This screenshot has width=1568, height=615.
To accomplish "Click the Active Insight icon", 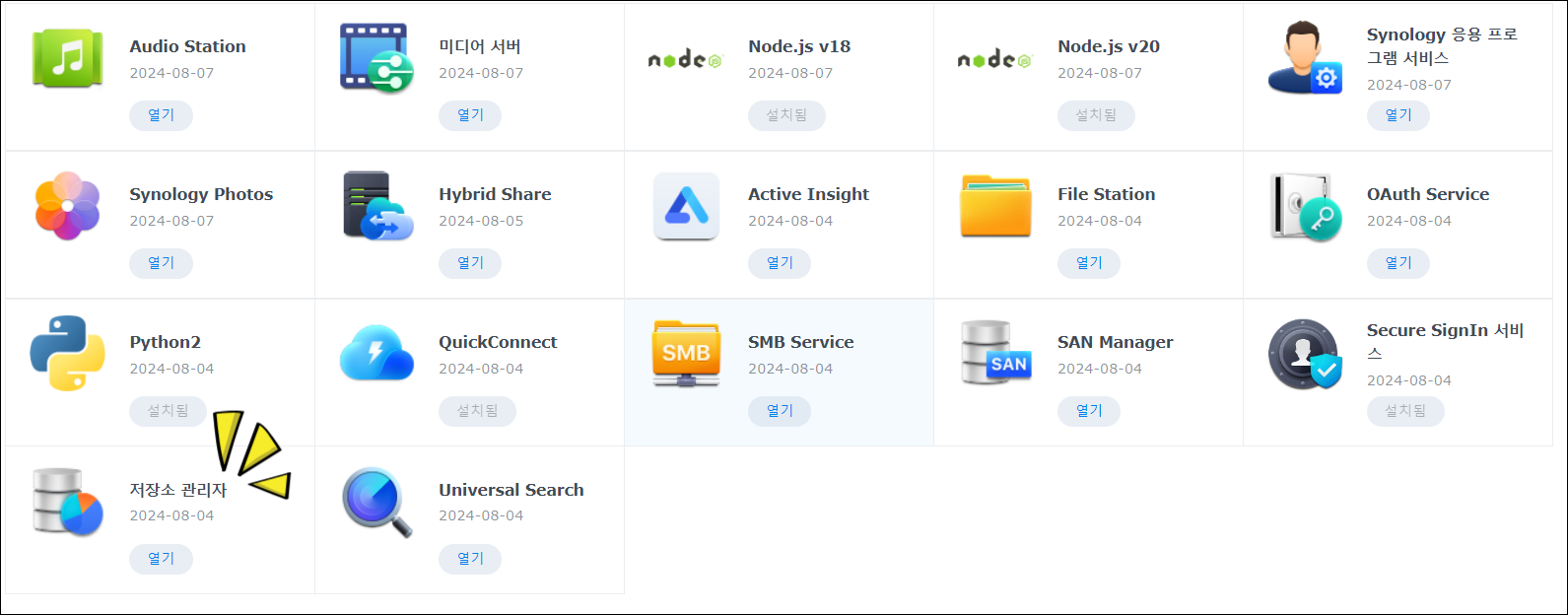I will point(686,206).
